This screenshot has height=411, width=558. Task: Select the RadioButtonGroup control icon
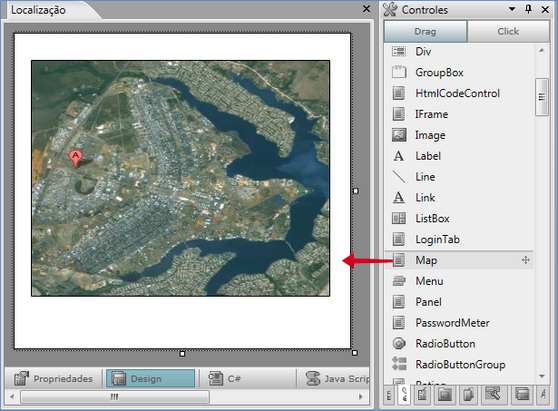[x=399, y=364]
